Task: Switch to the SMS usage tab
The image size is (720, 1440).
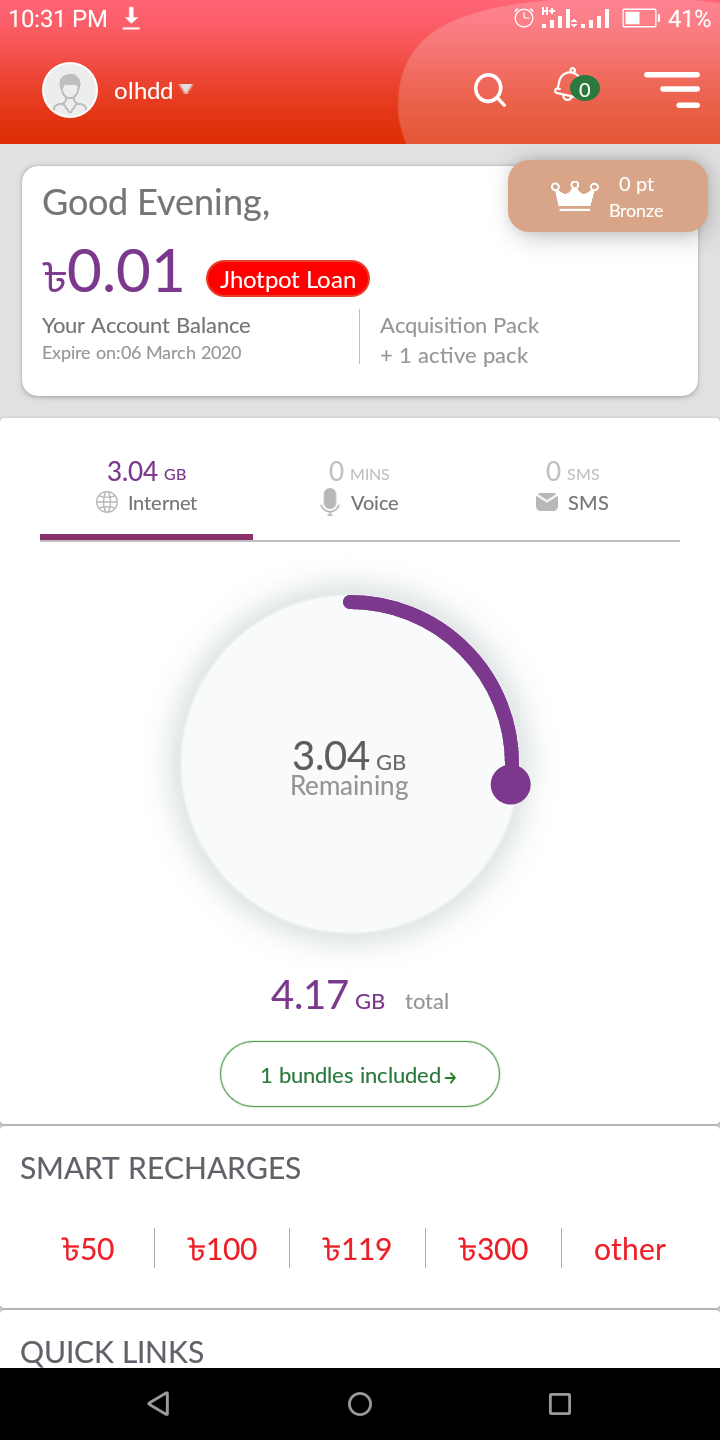Action: [572, 487]
